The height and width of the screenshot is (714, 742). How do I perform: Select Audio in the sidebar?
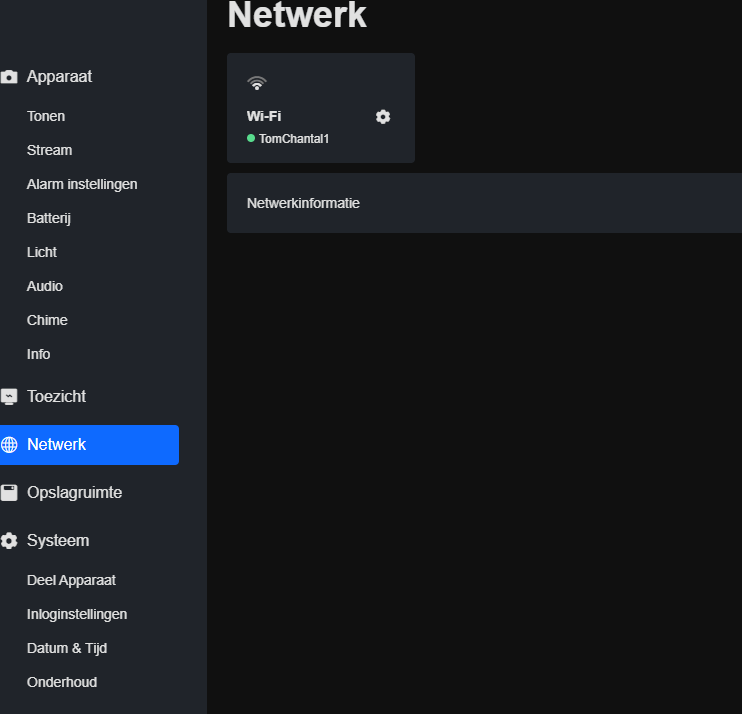click(45, 286)
